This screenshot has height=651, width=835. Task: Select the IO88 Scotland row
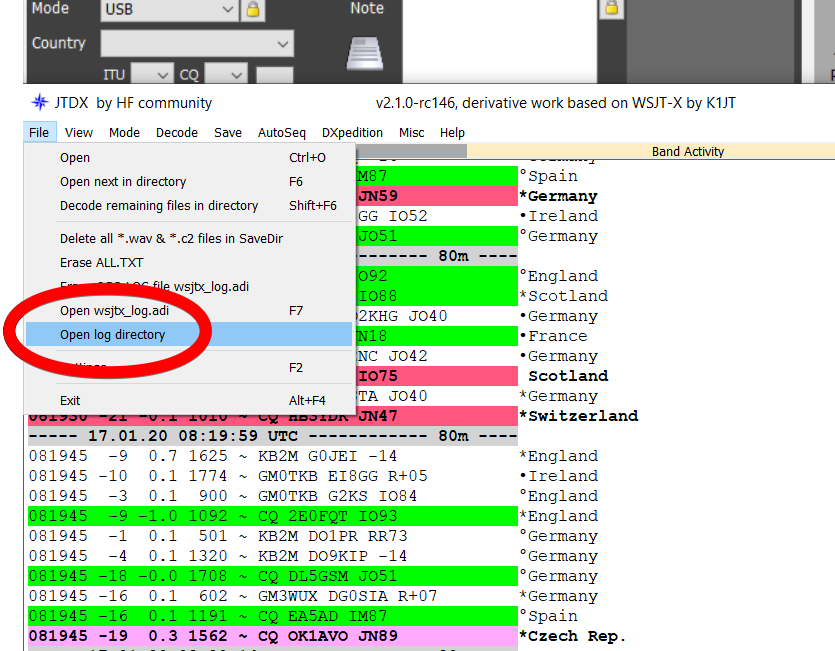coord(437,296)
